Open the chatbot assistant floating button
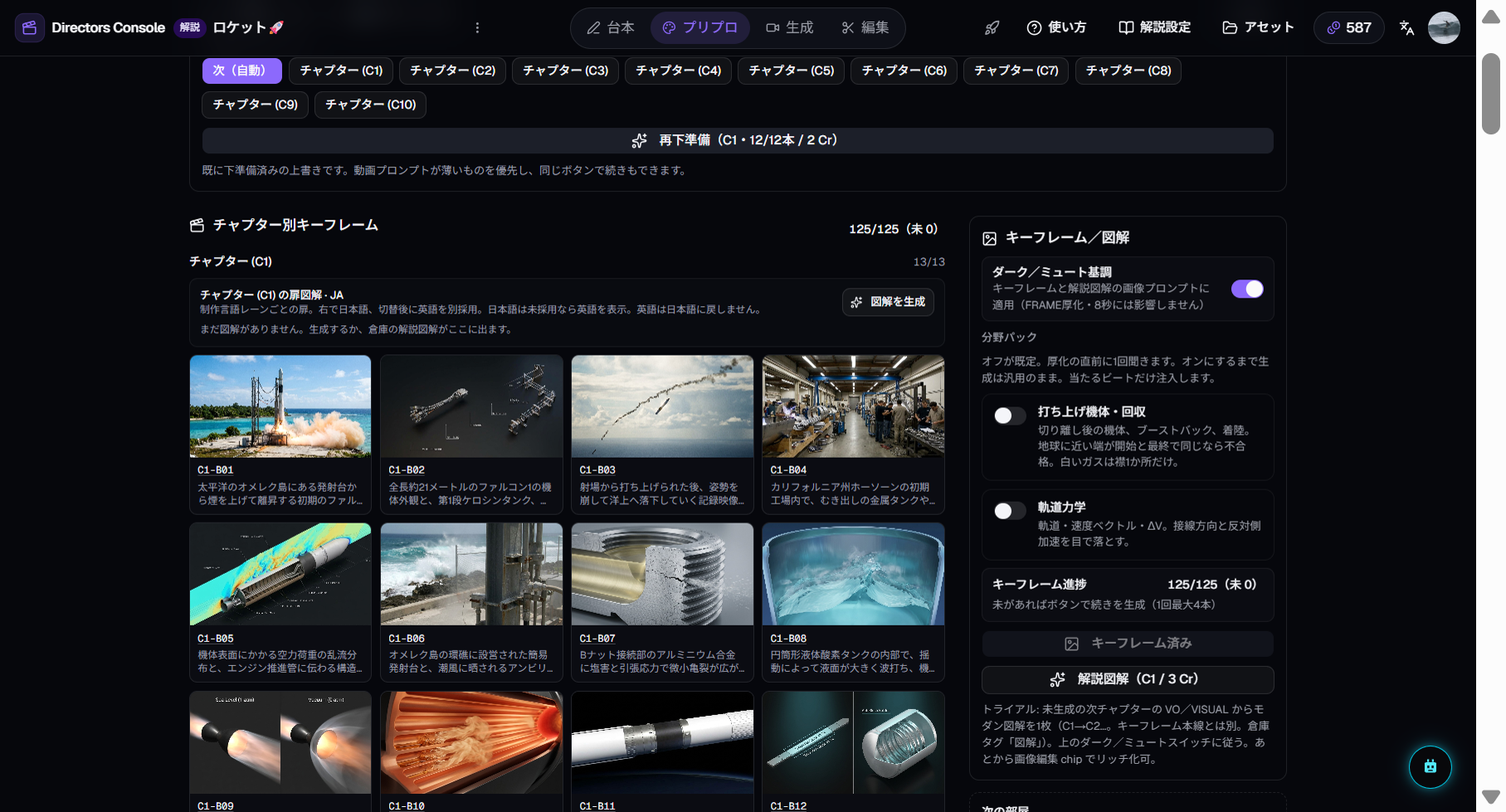The width and height of the screenshot is (1506, 812). click(x=1430, y=766)
